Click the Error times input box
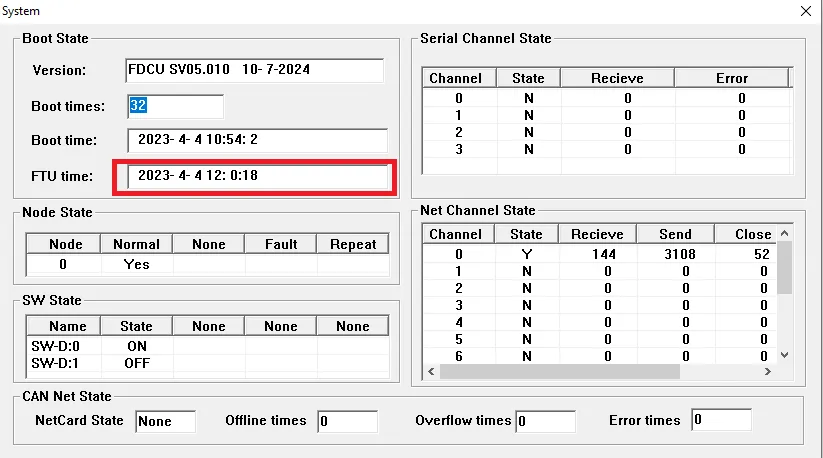The width and height of the screenshot is (823, 458). coord(721,420)
